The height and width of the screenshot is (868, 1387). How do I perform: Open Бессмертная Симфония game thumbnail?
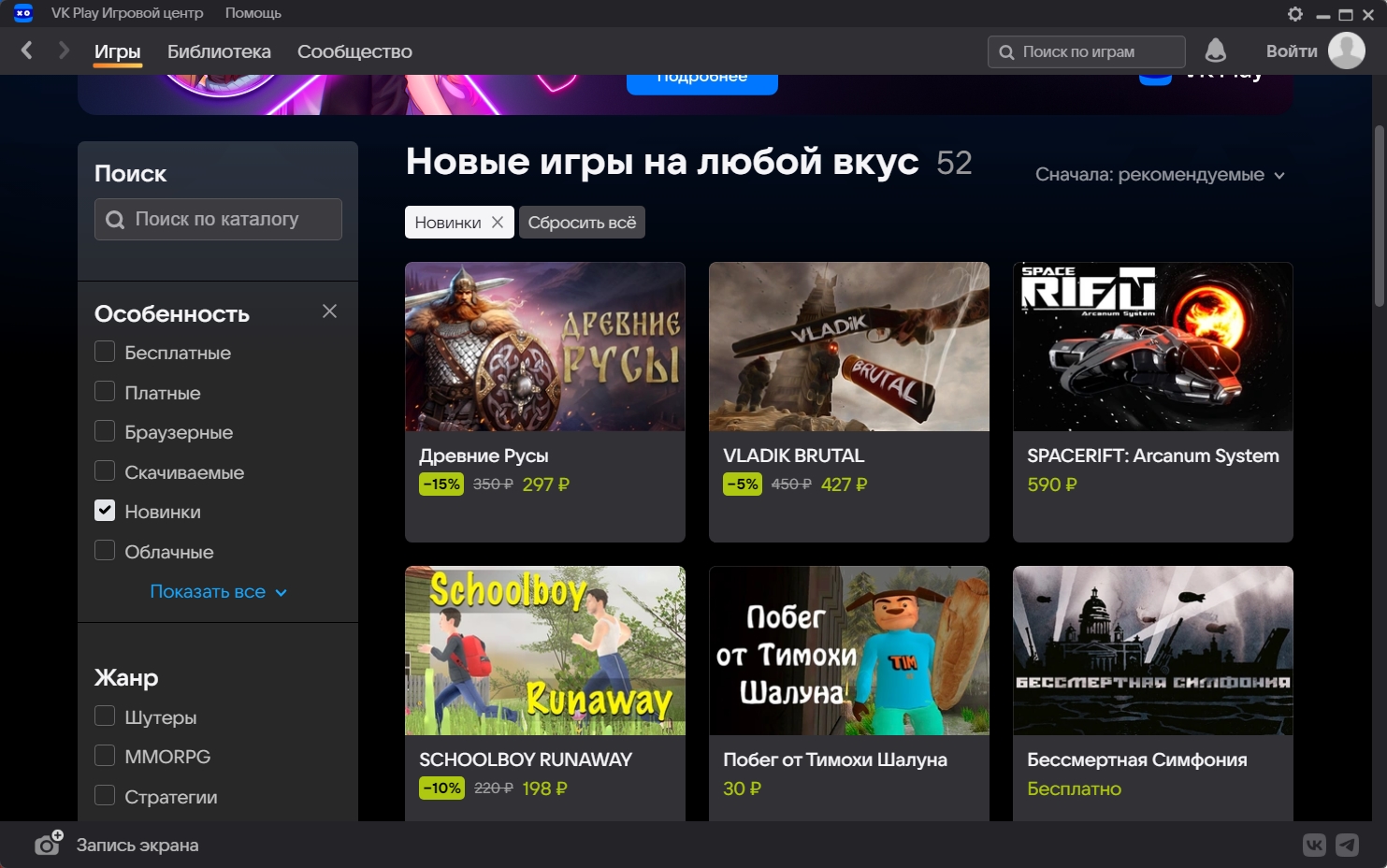pyautogui.click(x=1153, y=651)
